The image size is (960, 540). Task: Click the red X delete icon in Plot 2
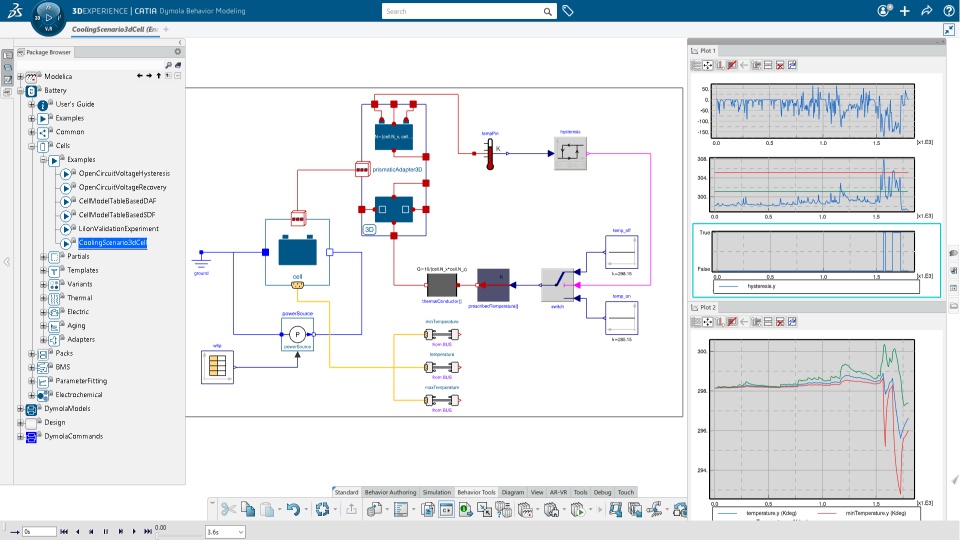point(780,321)
